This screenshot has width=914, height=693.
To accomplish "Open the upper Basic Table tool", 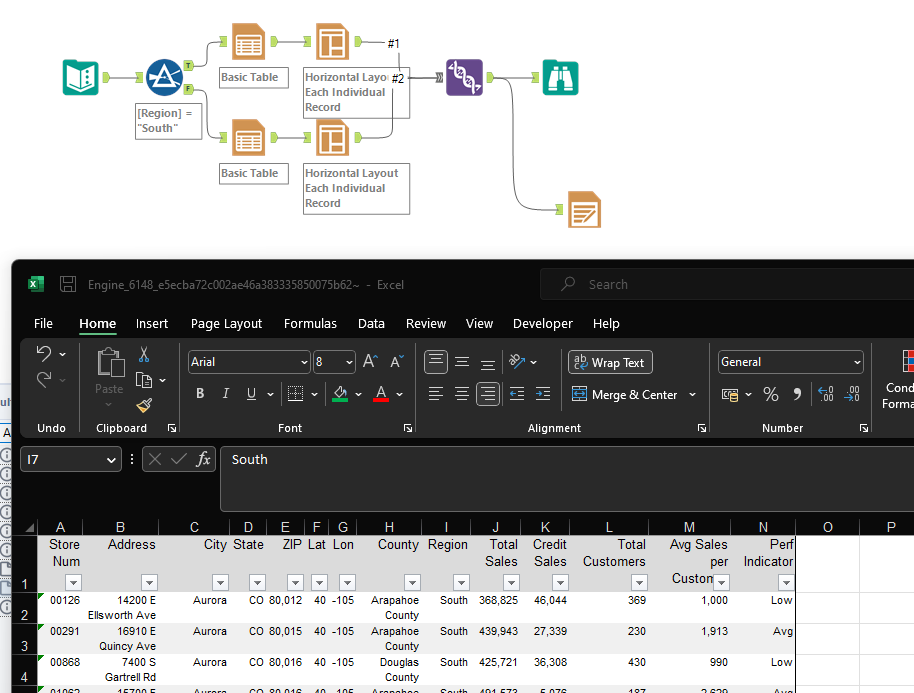I will pos(247,41).
